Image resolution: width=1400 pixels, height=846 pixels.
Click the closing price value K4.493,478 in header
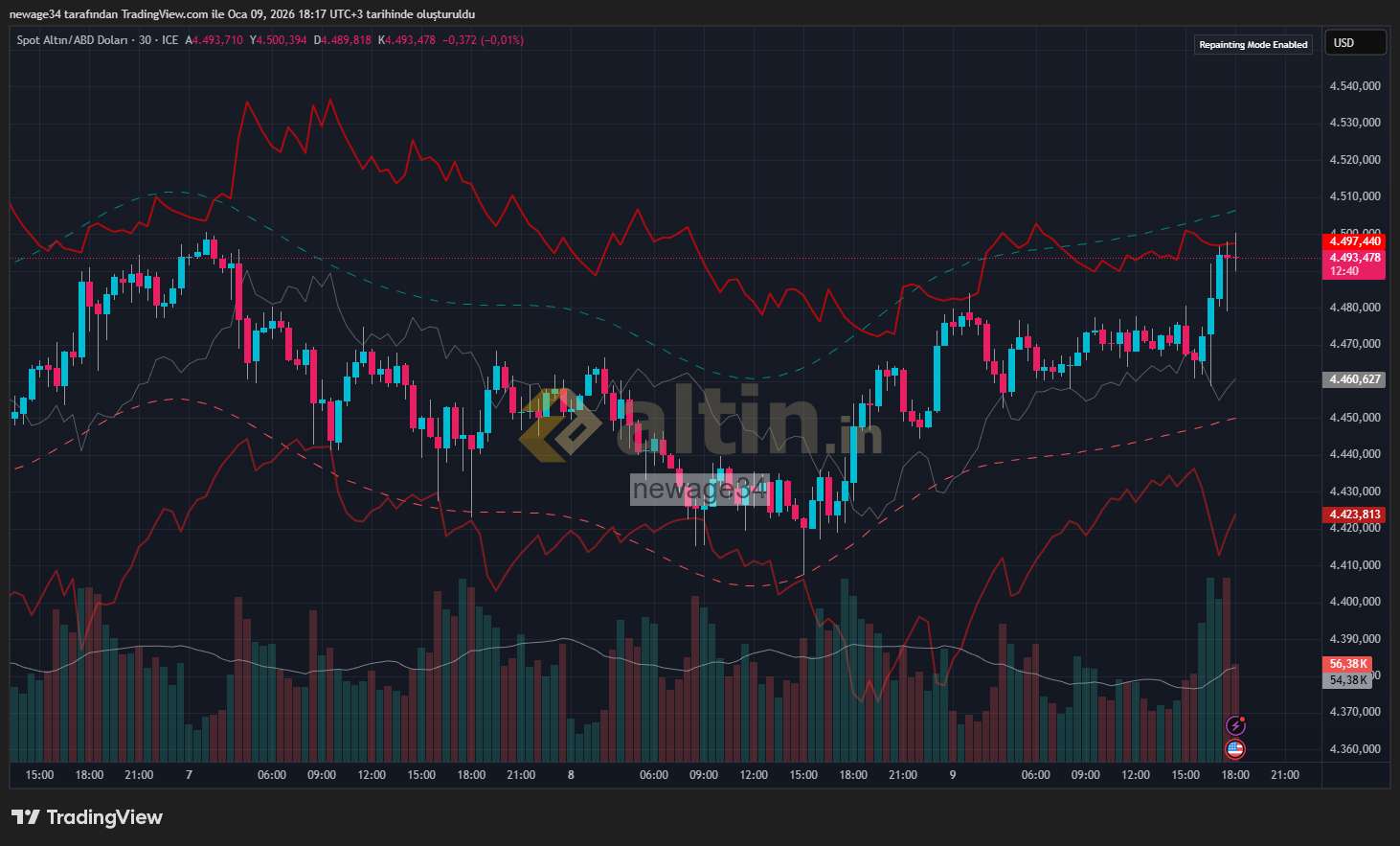click(x=410, y=40)
